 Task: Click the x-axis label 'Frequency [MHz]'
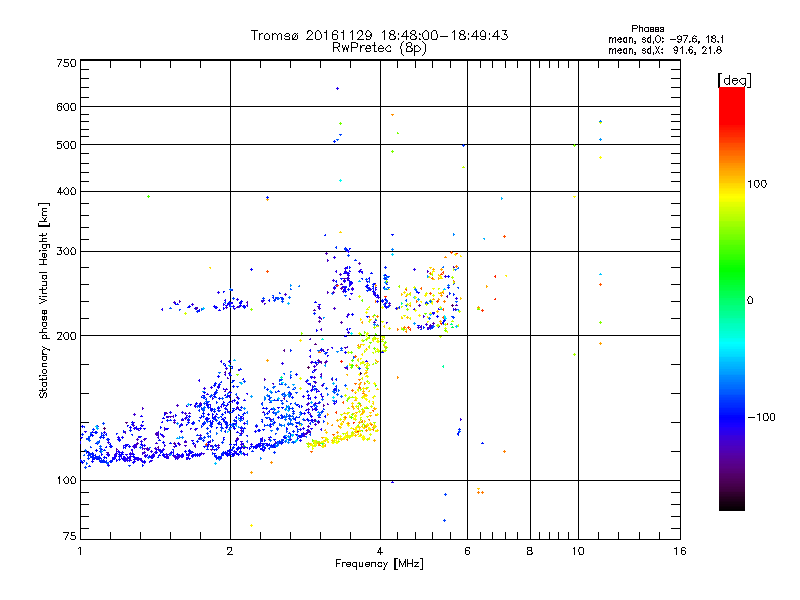(x=379, y=564)
